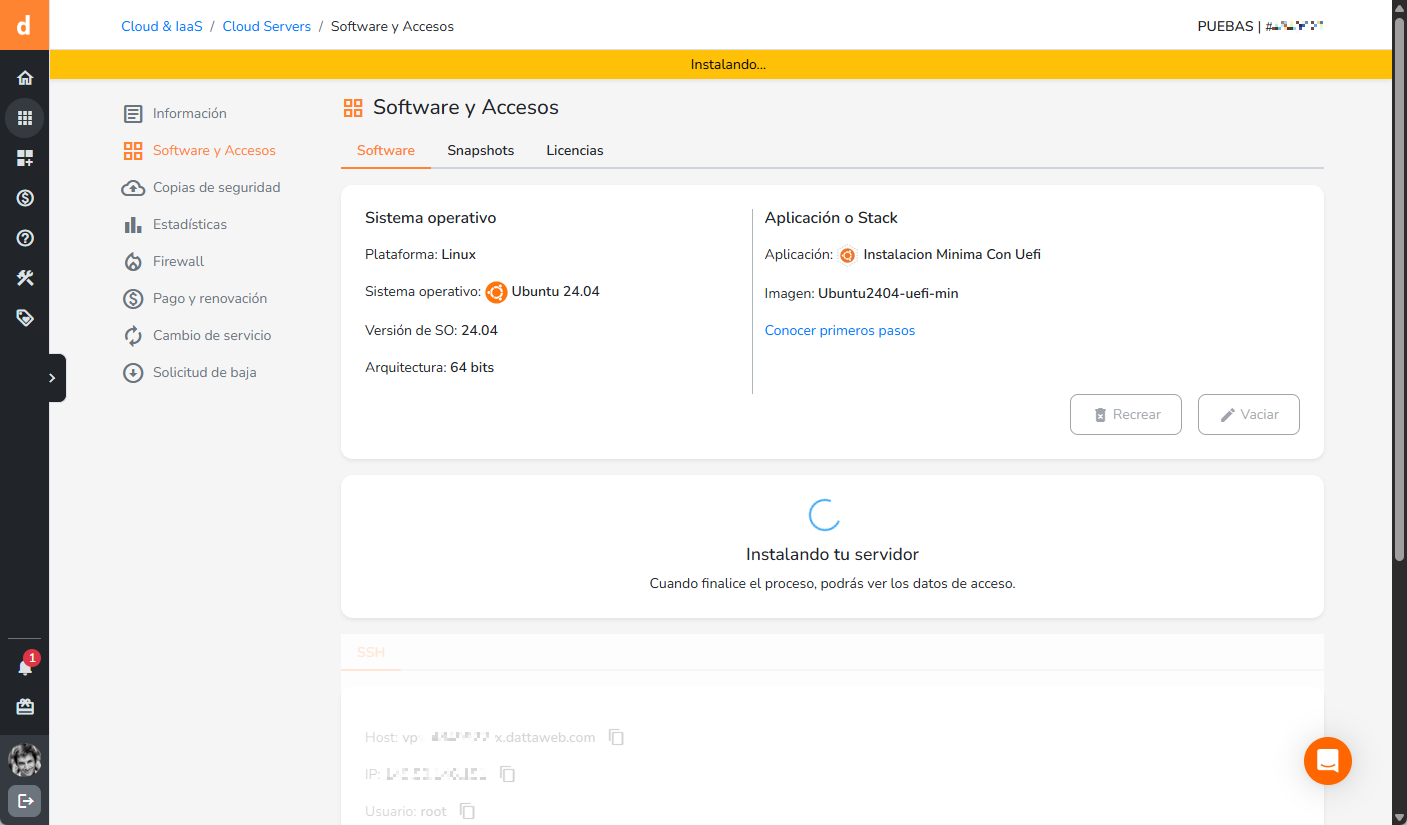This screenshot has width=1407, height=825.
Task: Click the logout icon
Action: click(x=25, y=800)
